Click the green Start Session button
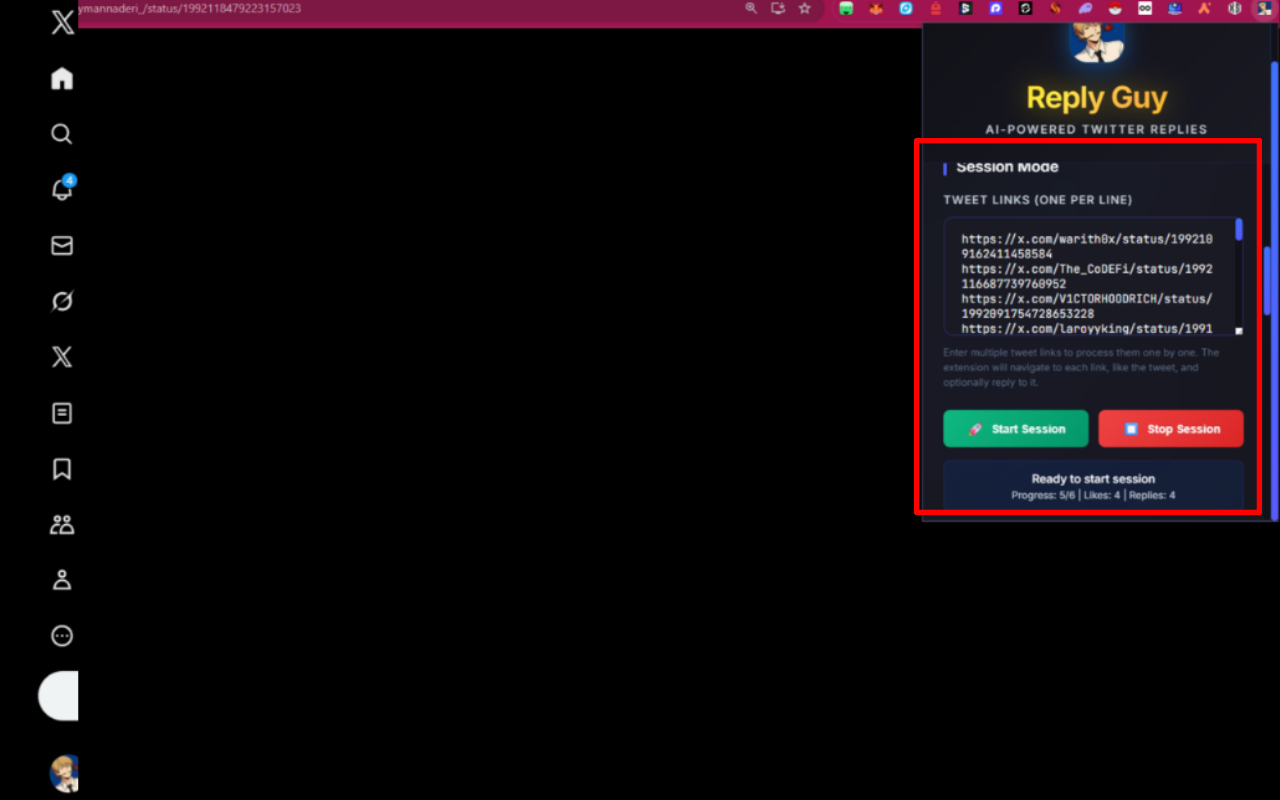 (x=1016, y=429)
